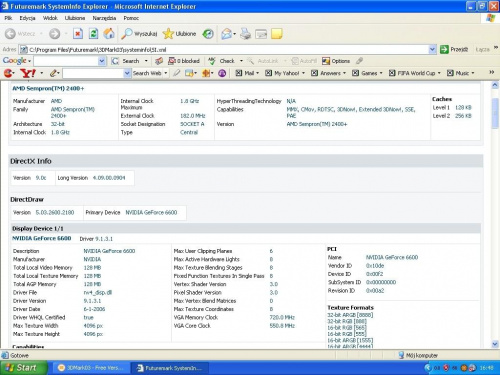Open the Plik menu
The height and width of the screenshot is (375, 500).
8,18
